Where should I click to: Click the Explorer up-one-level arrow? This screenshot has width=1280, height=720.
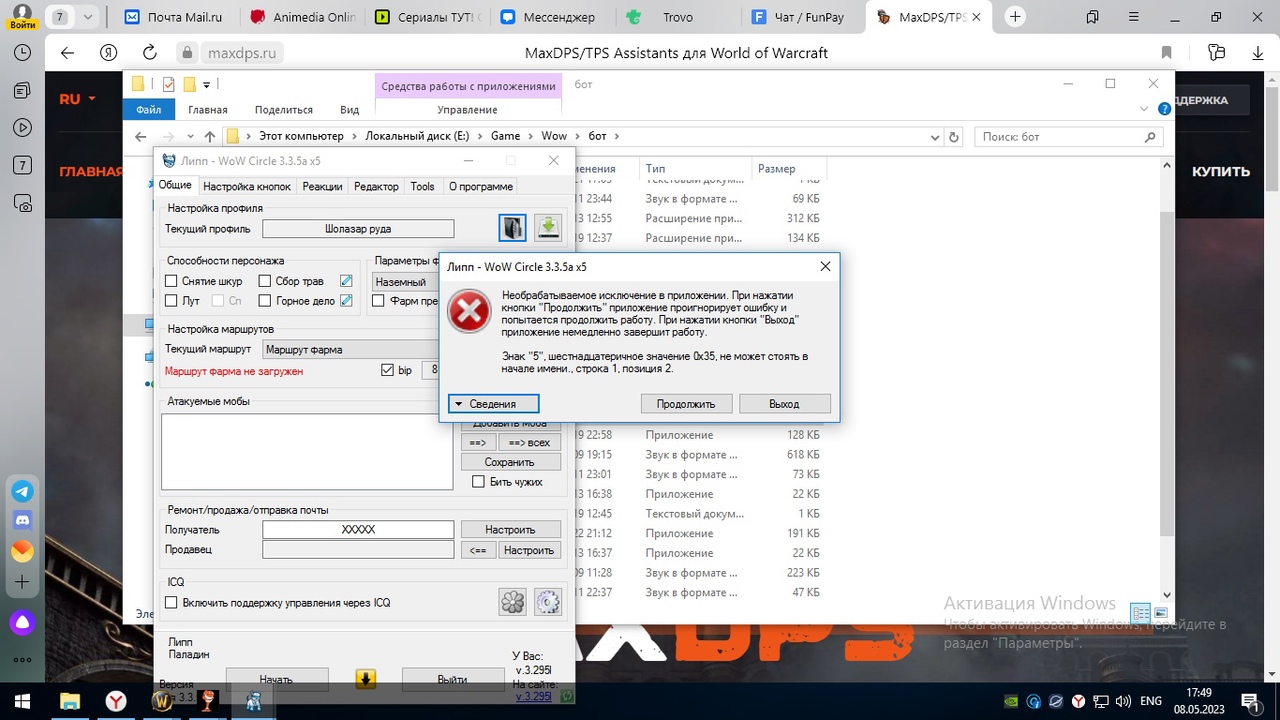[209, 136]
